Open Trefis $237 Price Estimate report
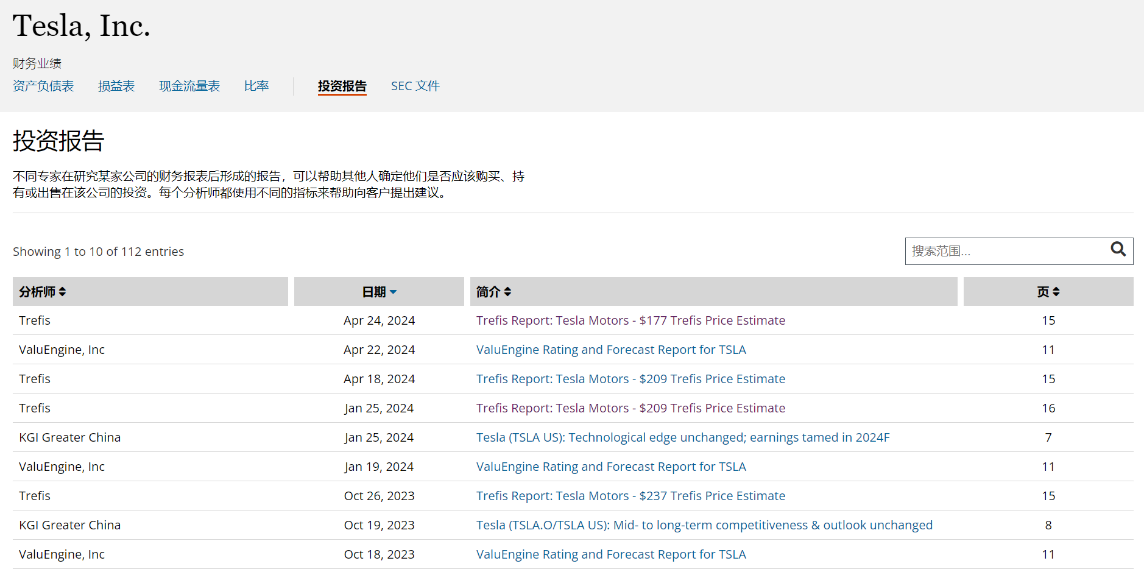The width and height of the screenshot is (1144, 572). point(630,495)
